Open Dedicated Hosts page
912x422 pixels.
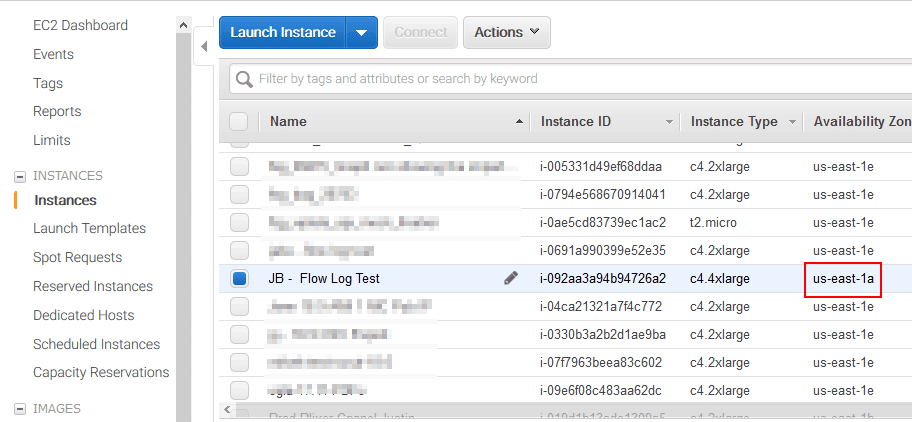coord(84,316)
